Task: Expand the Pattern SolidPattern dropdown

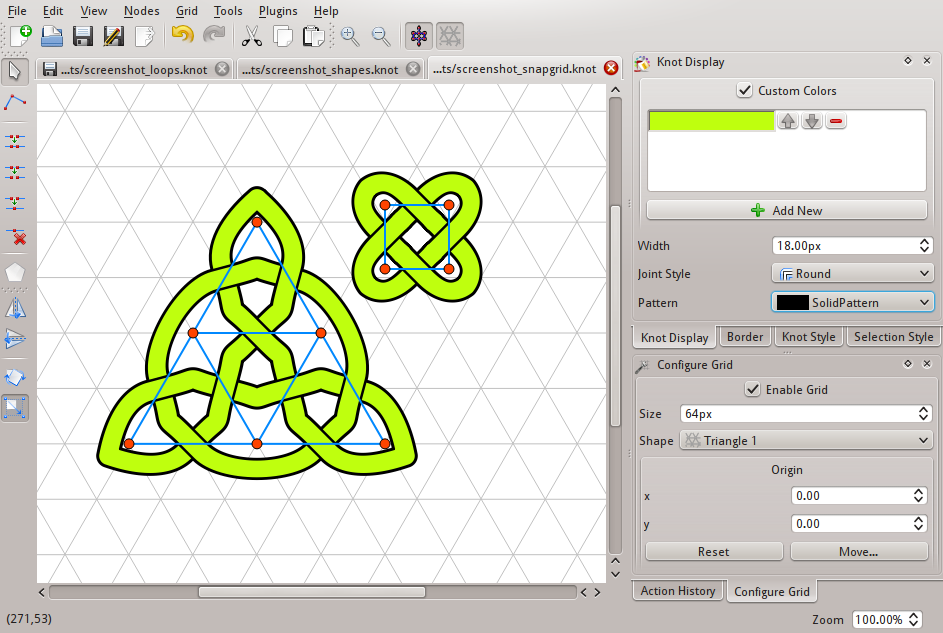Action: [853, 302]
